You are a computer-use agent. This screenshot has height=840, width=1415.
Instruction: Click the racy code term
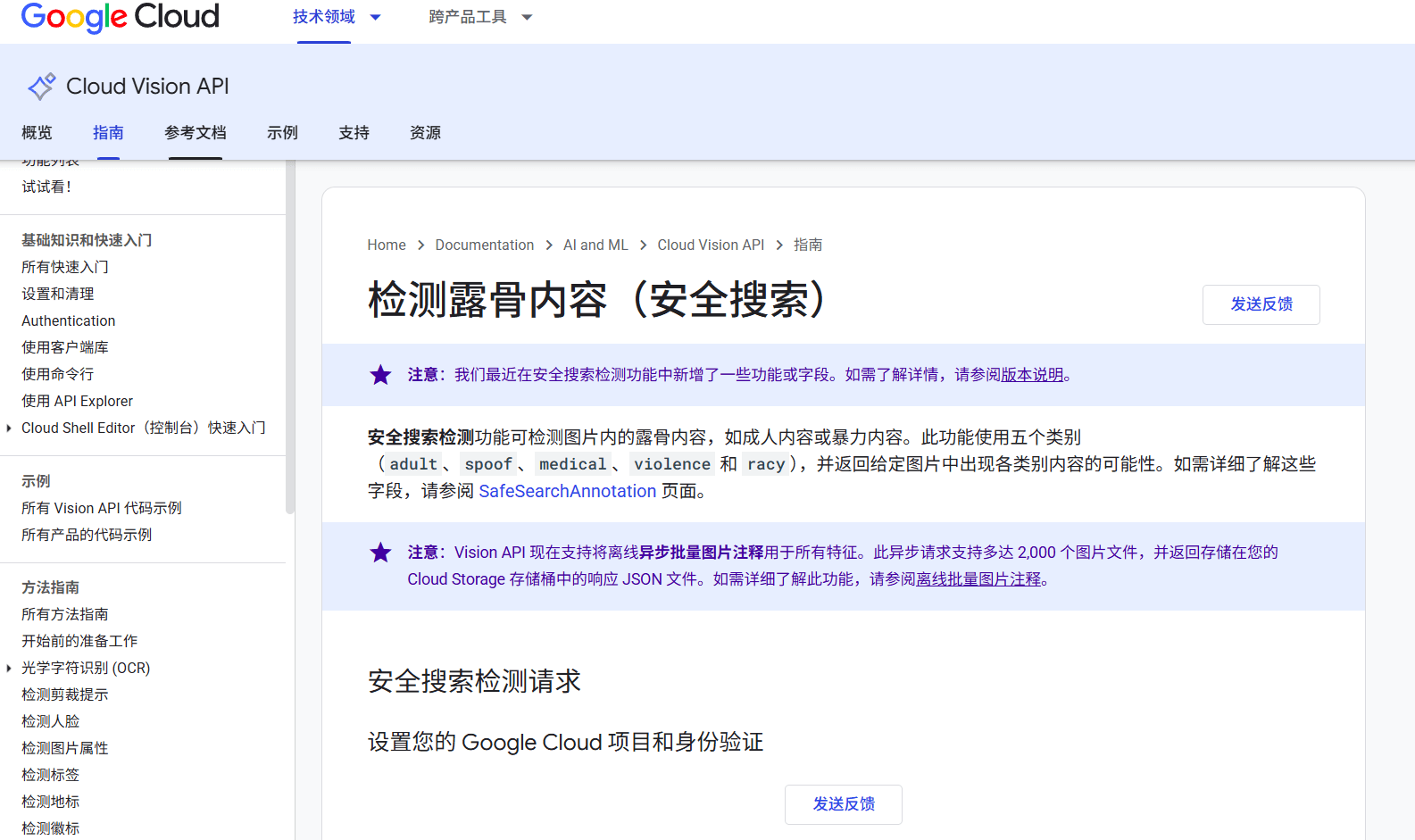pos(766,464)
